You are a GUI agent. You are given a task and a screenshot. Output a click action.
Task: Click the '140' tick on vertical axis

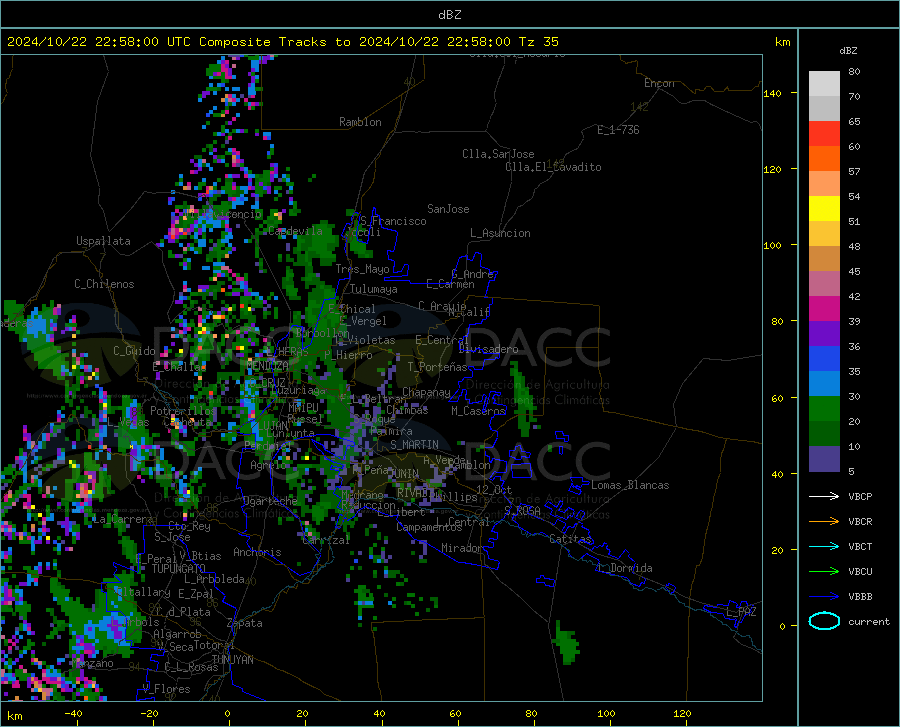click(x=772, y=93)
